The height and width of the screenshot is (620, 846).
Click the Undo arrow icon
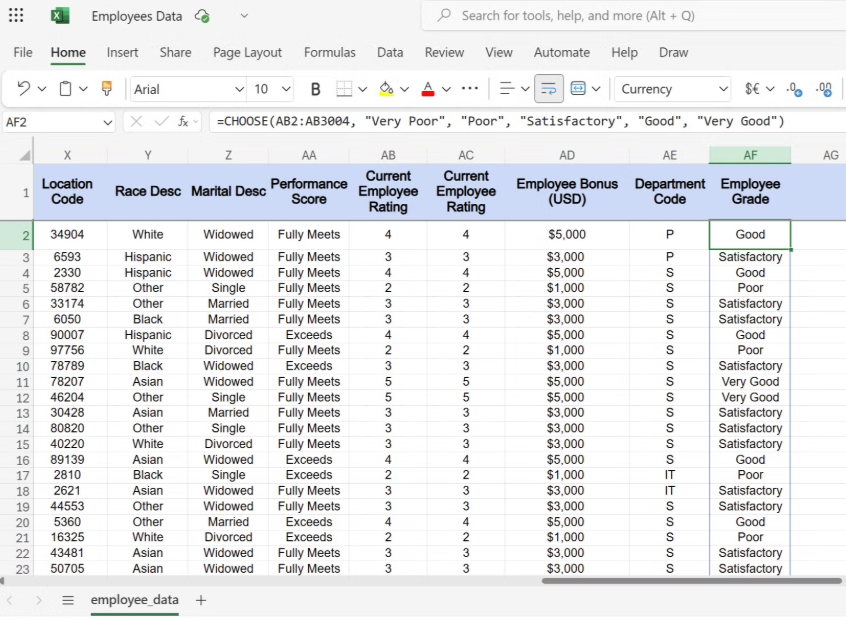point(23,88)
